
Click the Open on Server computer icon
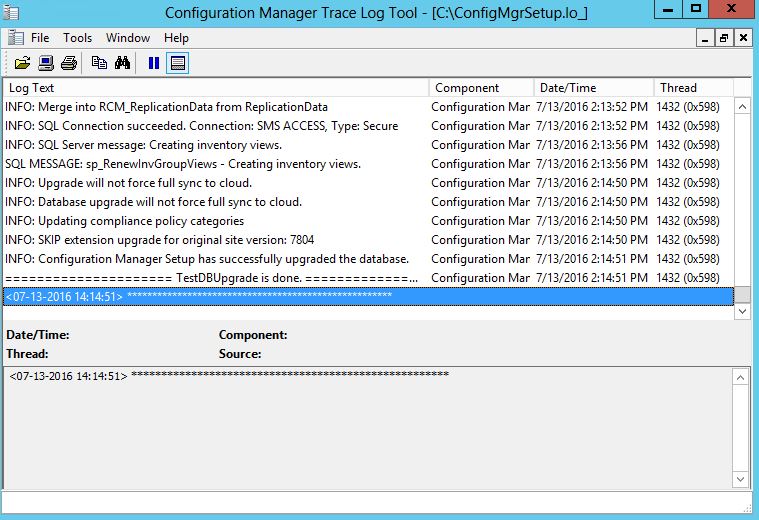pyautogui.click(x=45, y=63)
